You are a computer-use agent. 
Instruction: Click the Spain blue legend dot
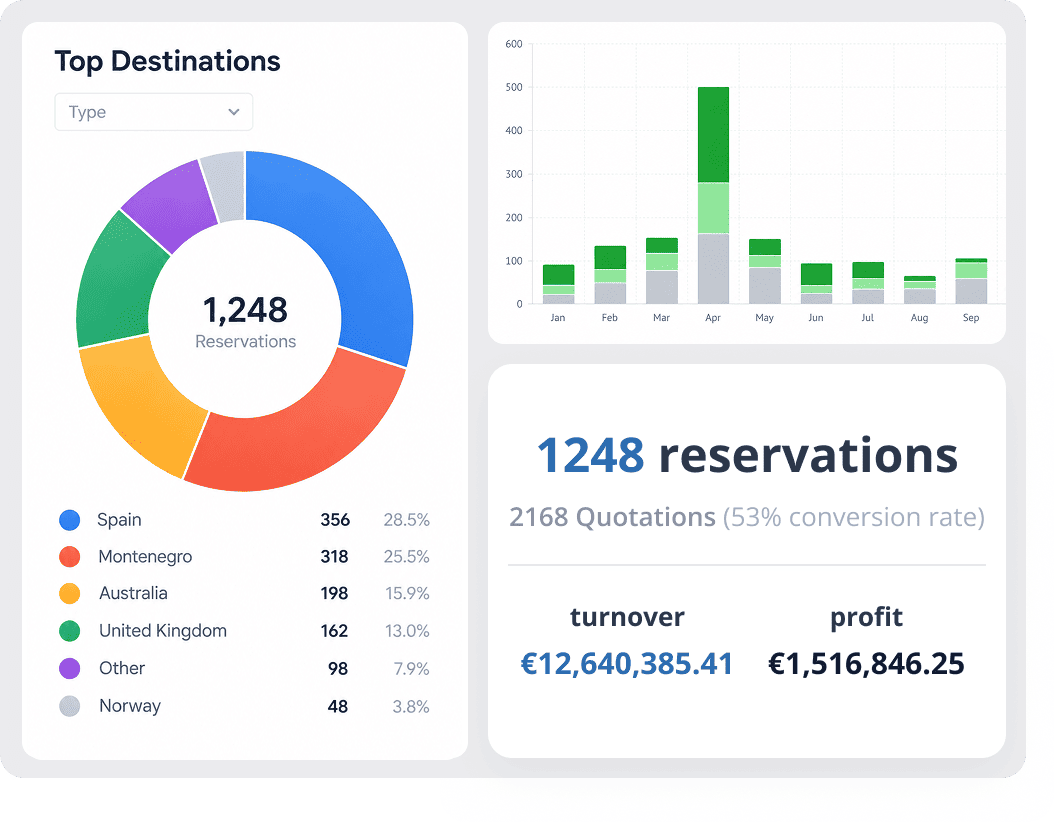pyautogui.click(x=70, y=520)
